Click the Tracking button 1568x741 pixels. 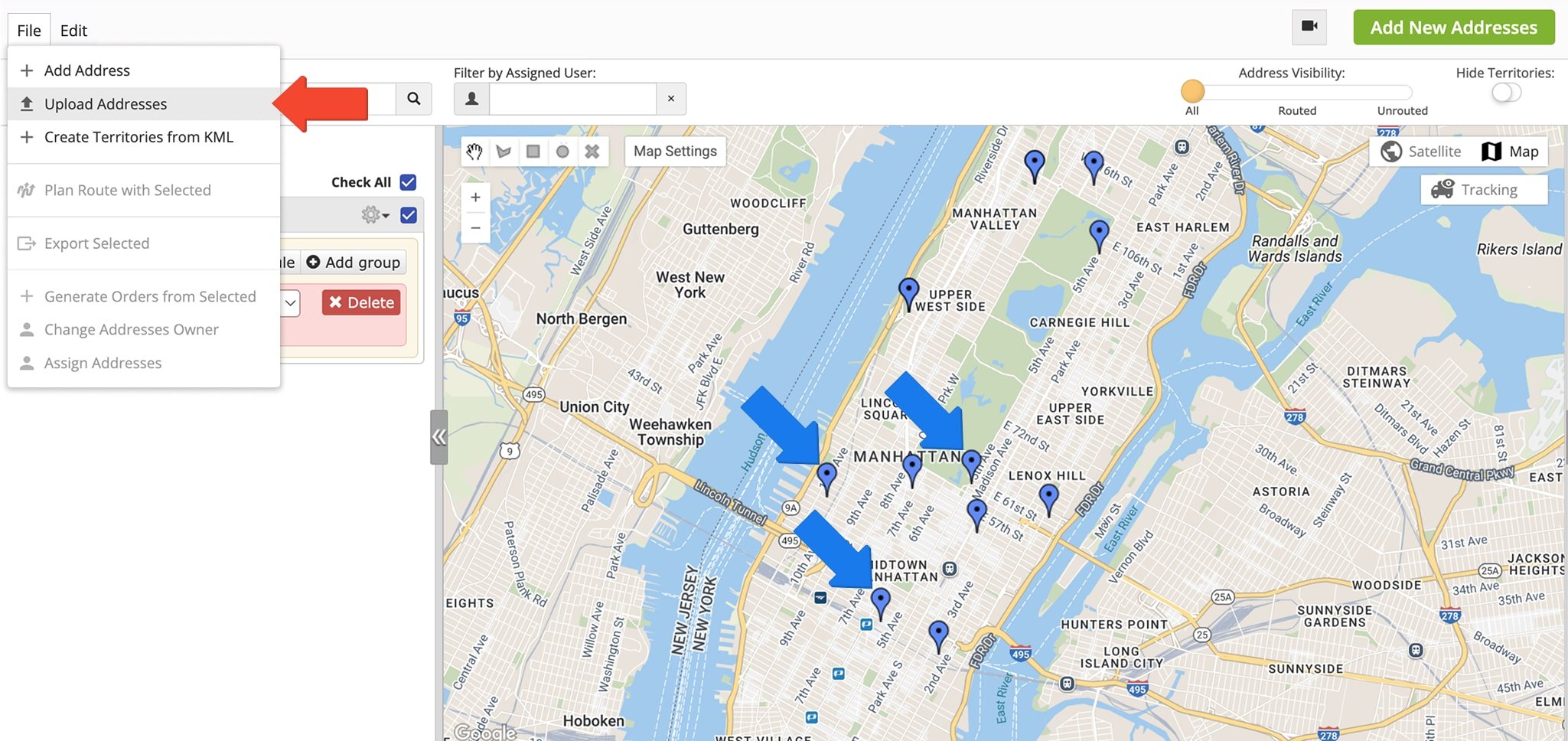[x=1484, y=190]
